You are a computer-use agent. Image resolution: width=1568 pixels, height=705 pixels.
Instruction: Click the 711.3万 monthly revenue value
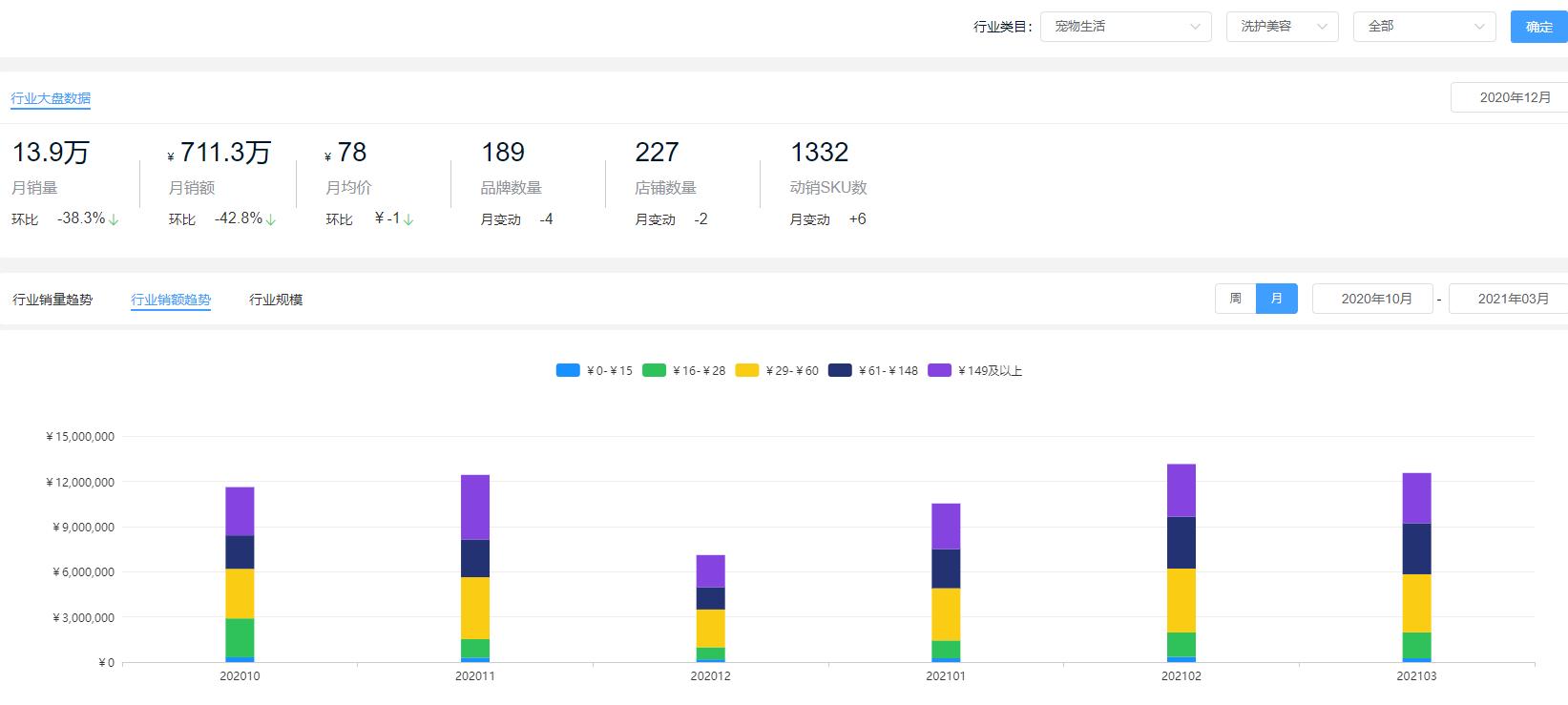pyautogui.click(x=225, y=153)
